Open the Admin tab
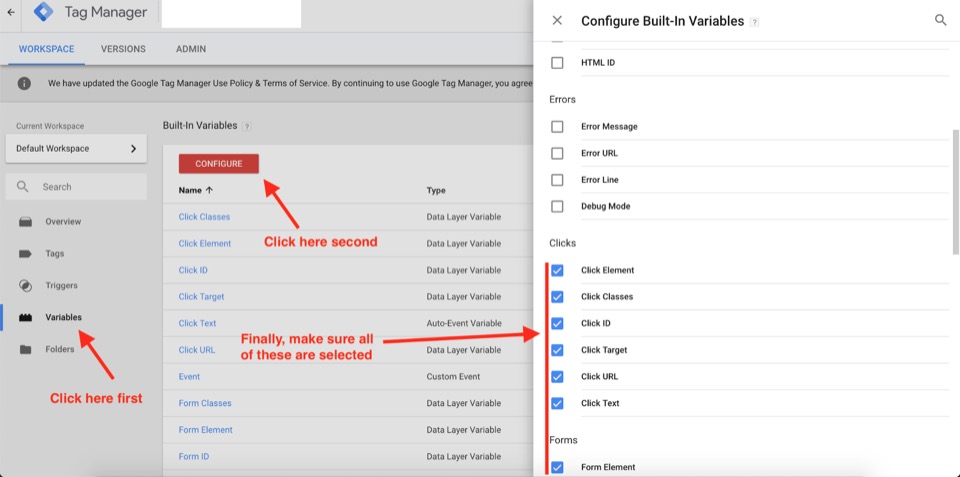 pyautogui.click(x=191, y=49)
